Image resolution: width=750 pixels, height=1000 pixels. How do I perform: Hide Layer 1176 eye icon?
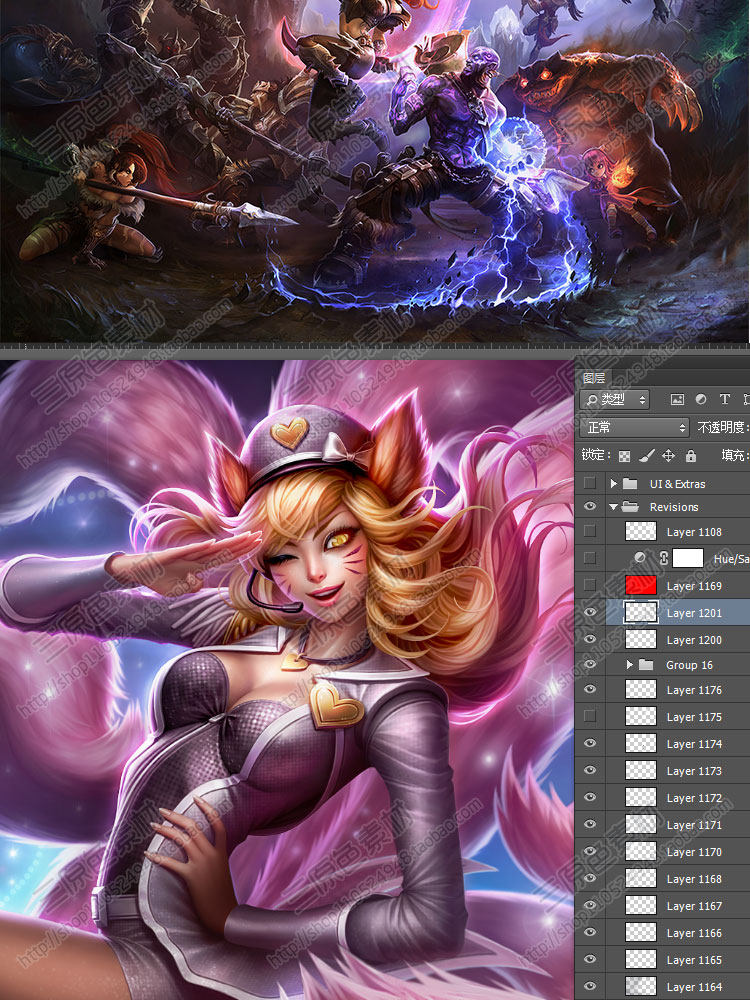(x=590, y=689)
